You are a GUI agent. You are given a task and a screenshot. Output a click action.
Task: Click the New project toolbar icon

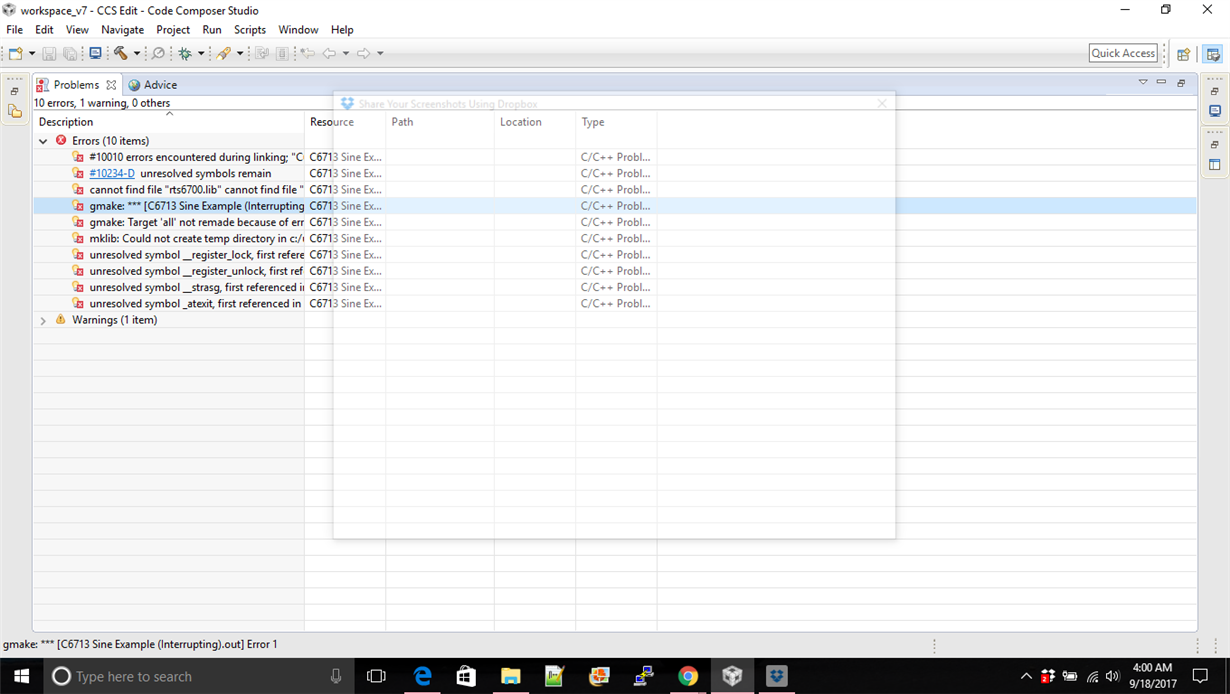tap(15, 53)
